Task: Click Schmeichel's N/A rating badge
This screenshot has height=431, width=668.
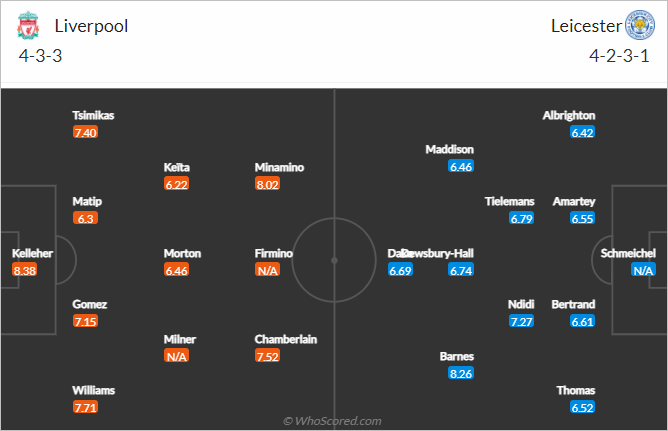Action: pyautogui.click(x=643, y=270)
